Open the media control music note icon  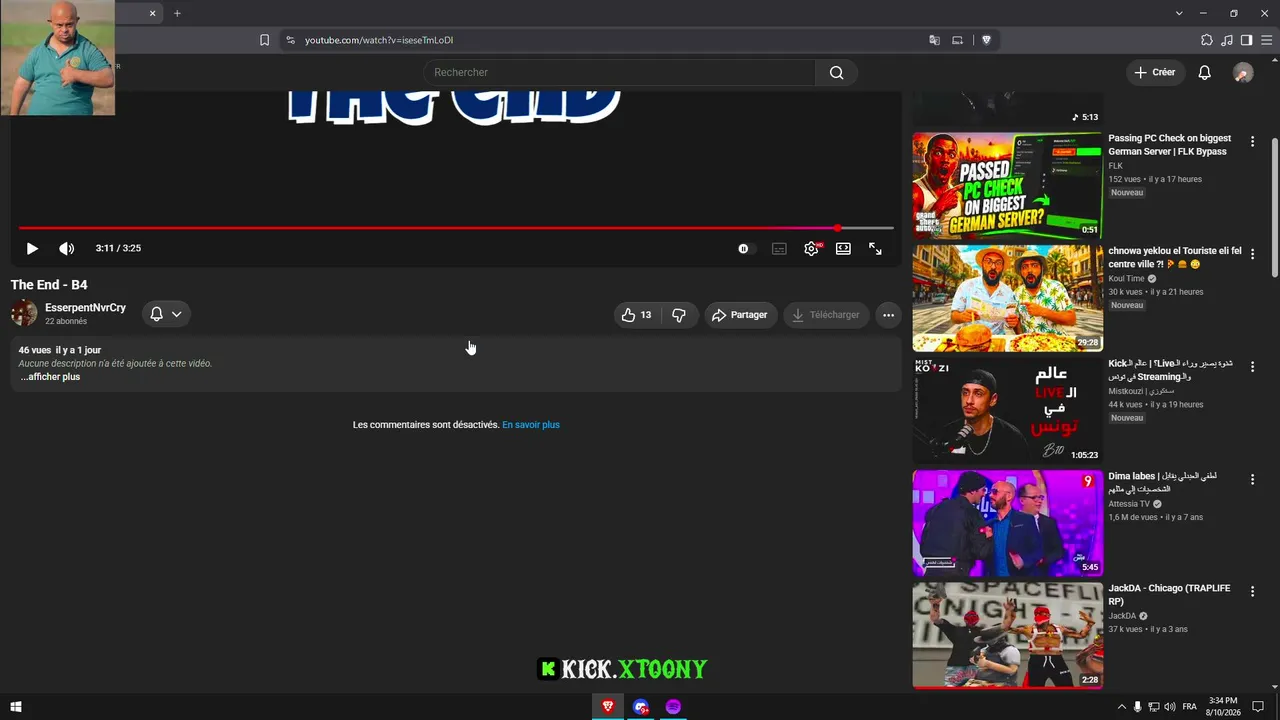tap(1227, 40)
